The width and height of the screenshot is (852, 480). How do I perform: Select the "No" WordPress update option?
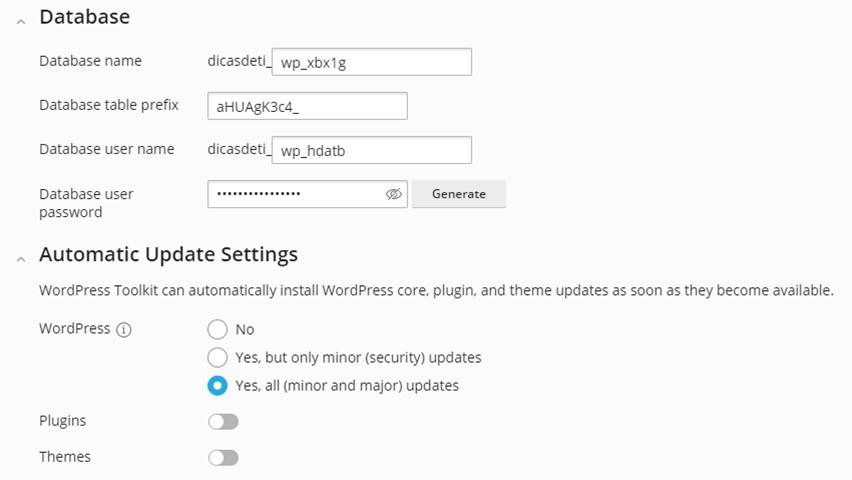pyautogui.click(x=217, y=329)
